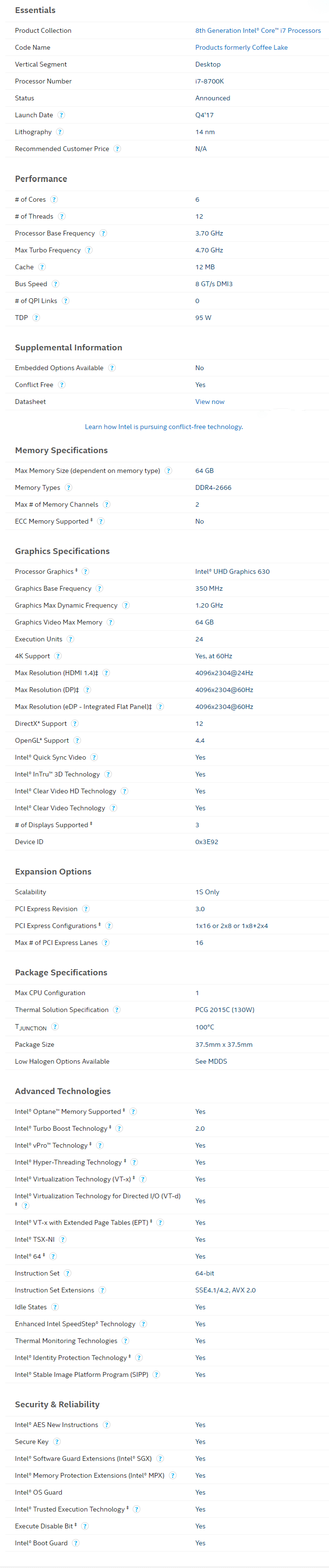Open the conflict-free technology learn more link

(164, 427)
